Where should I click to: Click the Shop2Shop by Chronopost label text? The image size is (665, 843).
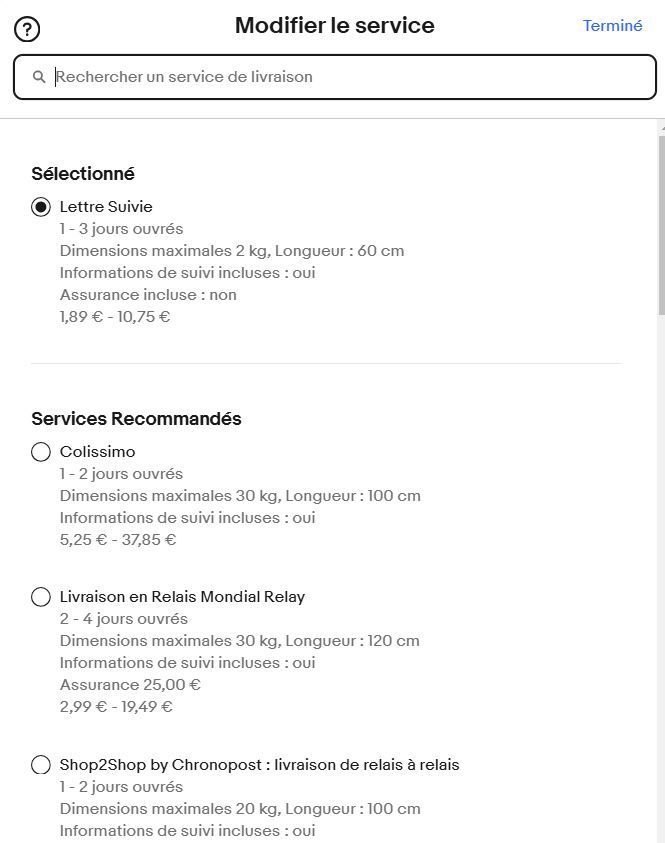(259, 765)
